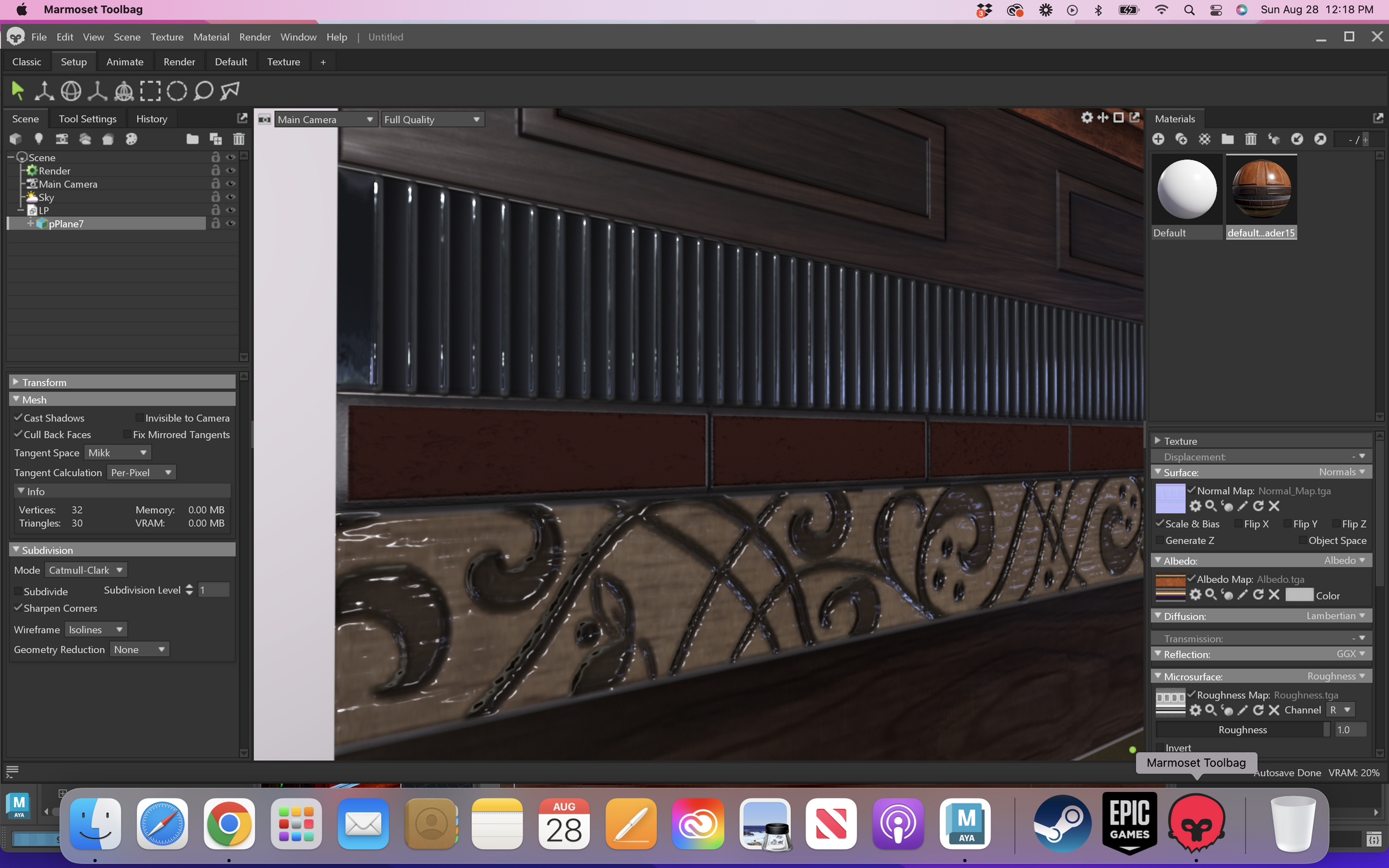
Task: Open Tangent Calculation Per-Pixel dropdown
Action: [x=141, y=472]
